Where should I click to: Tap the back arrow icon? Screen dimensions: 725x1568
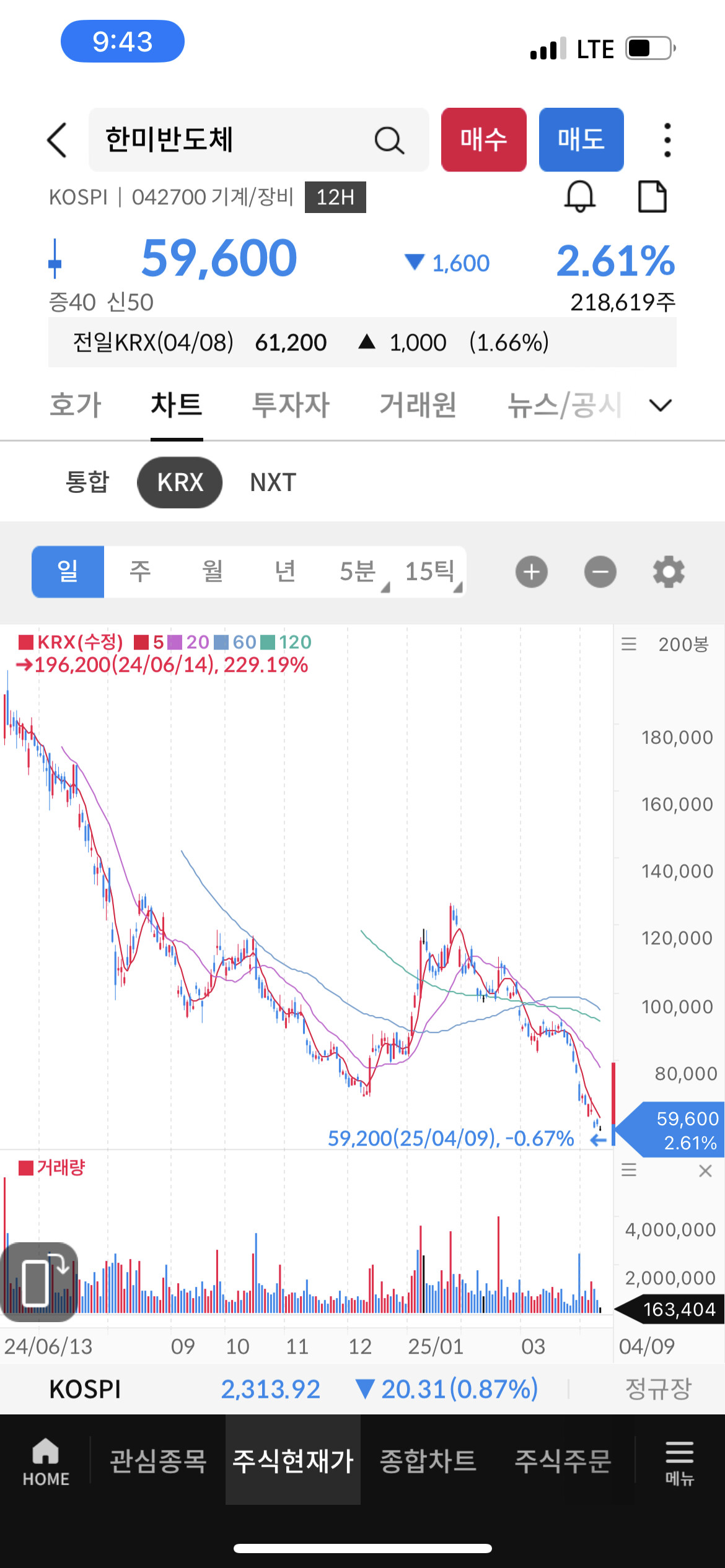click(57, 140)
